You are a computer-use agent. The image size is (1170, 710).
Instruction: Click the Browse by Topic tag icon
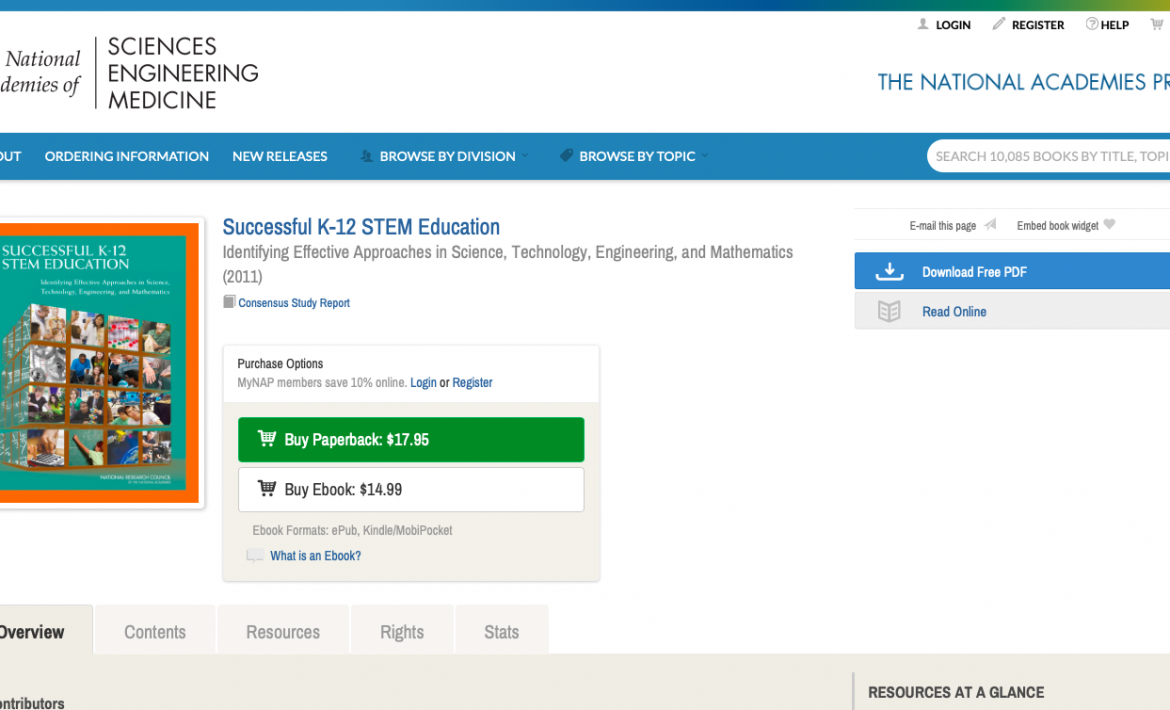click(x=566, y=155)
